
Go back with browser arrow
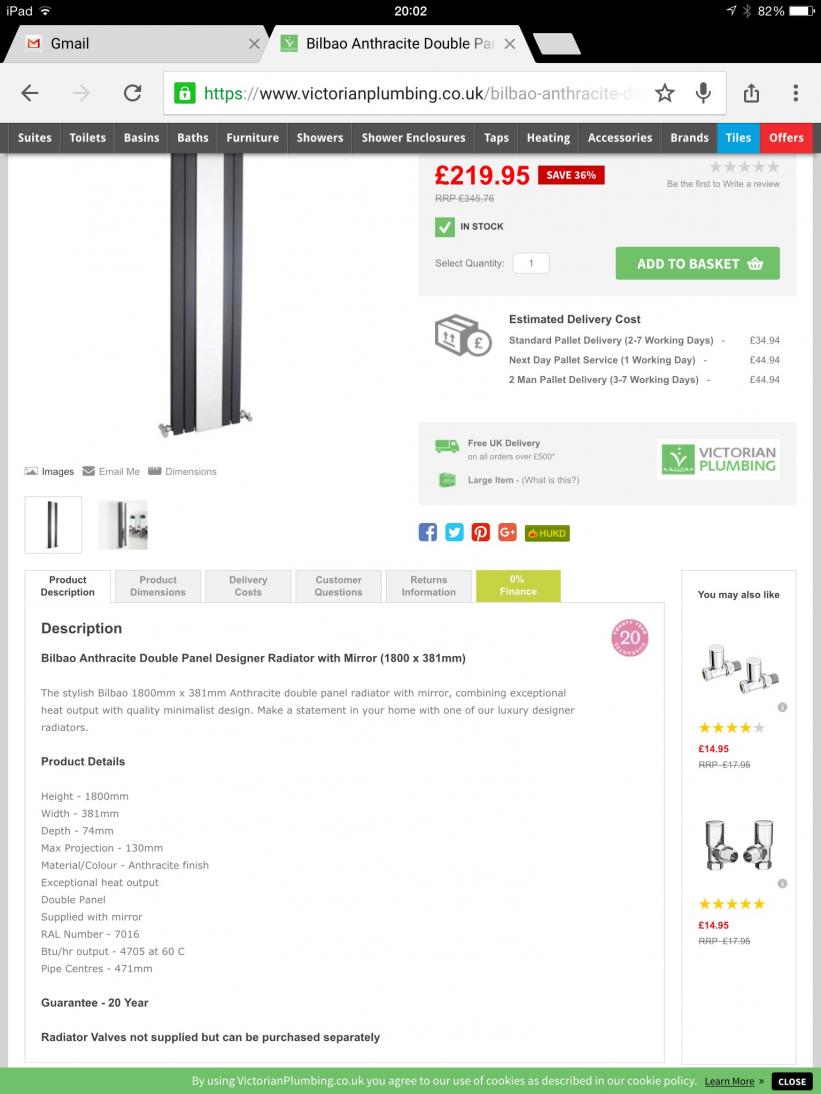coord(29,93)
